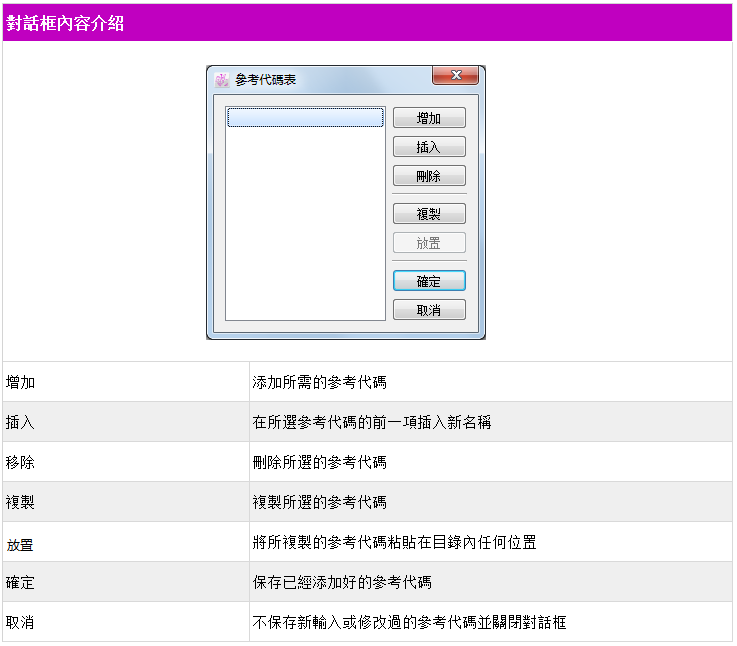The height and width of the screenshot is (646, 737).
Task: Click the 放置 label cell in the table
Action: [x=20, y=543]
